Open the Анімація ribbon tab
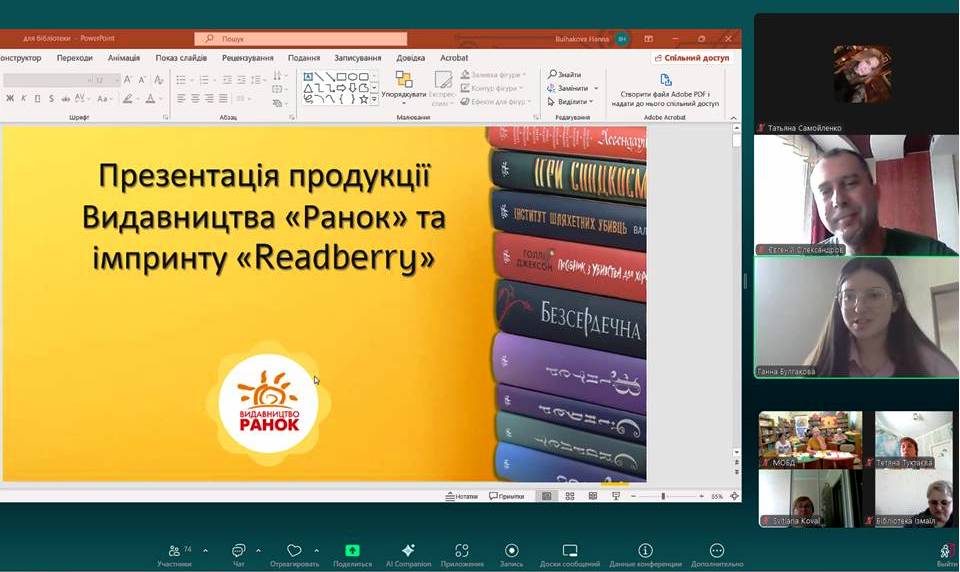 tap(124, 58)
